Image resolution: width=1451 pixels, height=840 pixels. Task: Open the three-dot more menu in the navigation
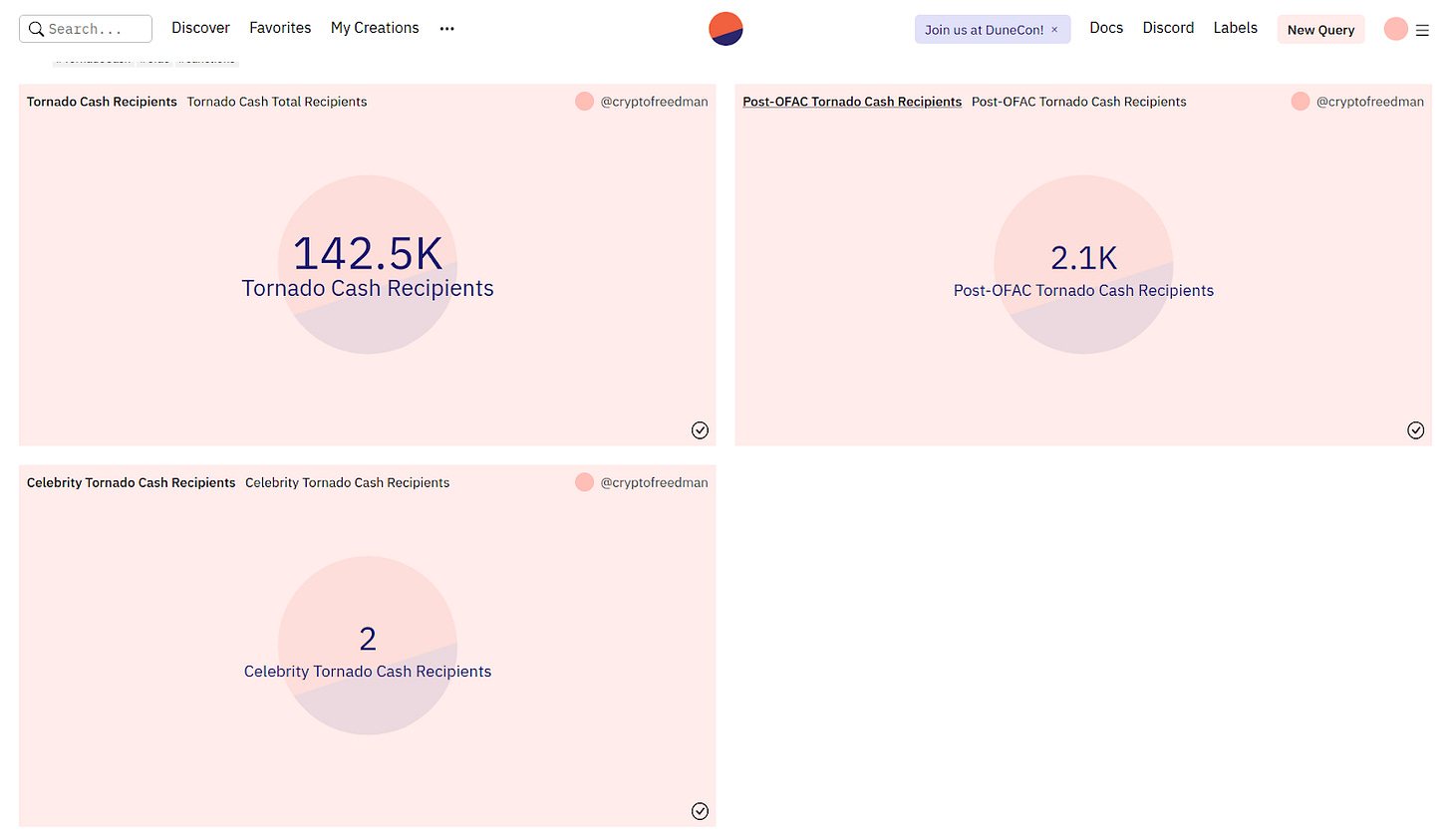(x=447, y=29)
